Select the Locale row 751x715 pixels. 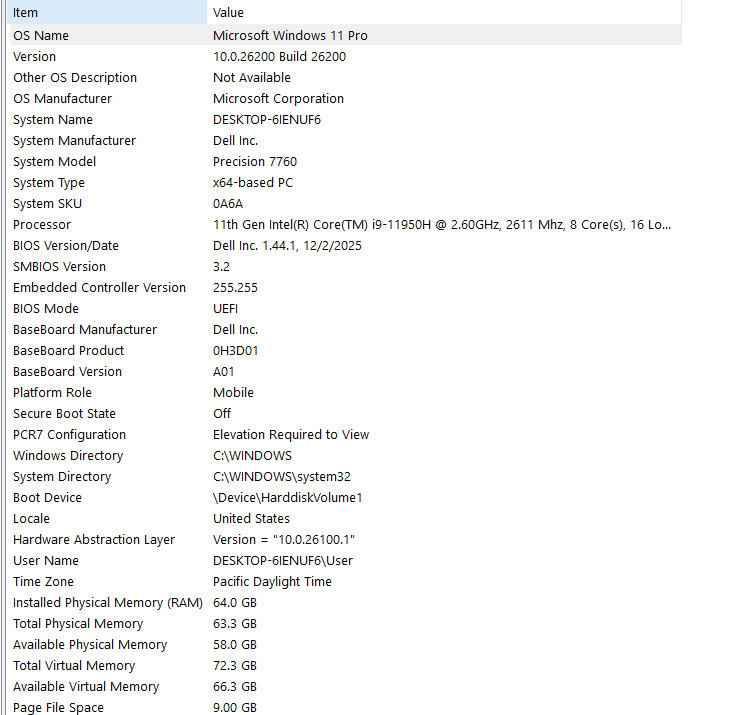coord(346,519)
